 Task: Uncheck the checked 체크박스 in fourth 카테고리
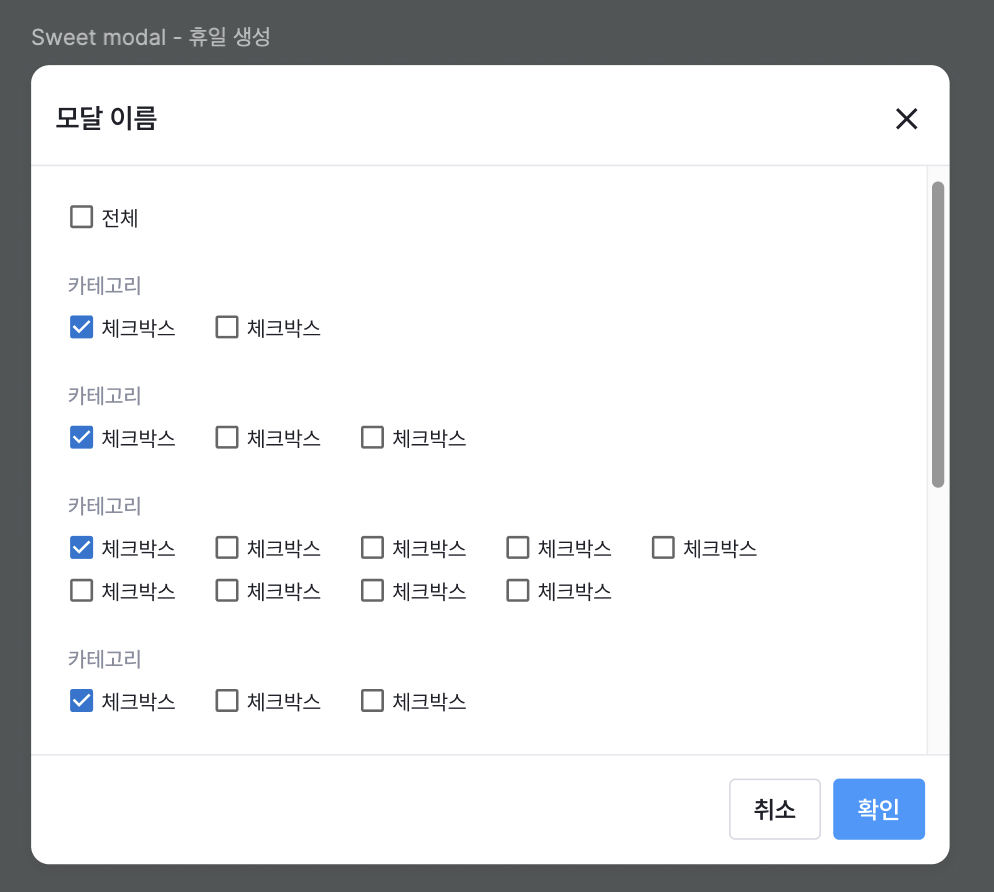tap(81, 700)
